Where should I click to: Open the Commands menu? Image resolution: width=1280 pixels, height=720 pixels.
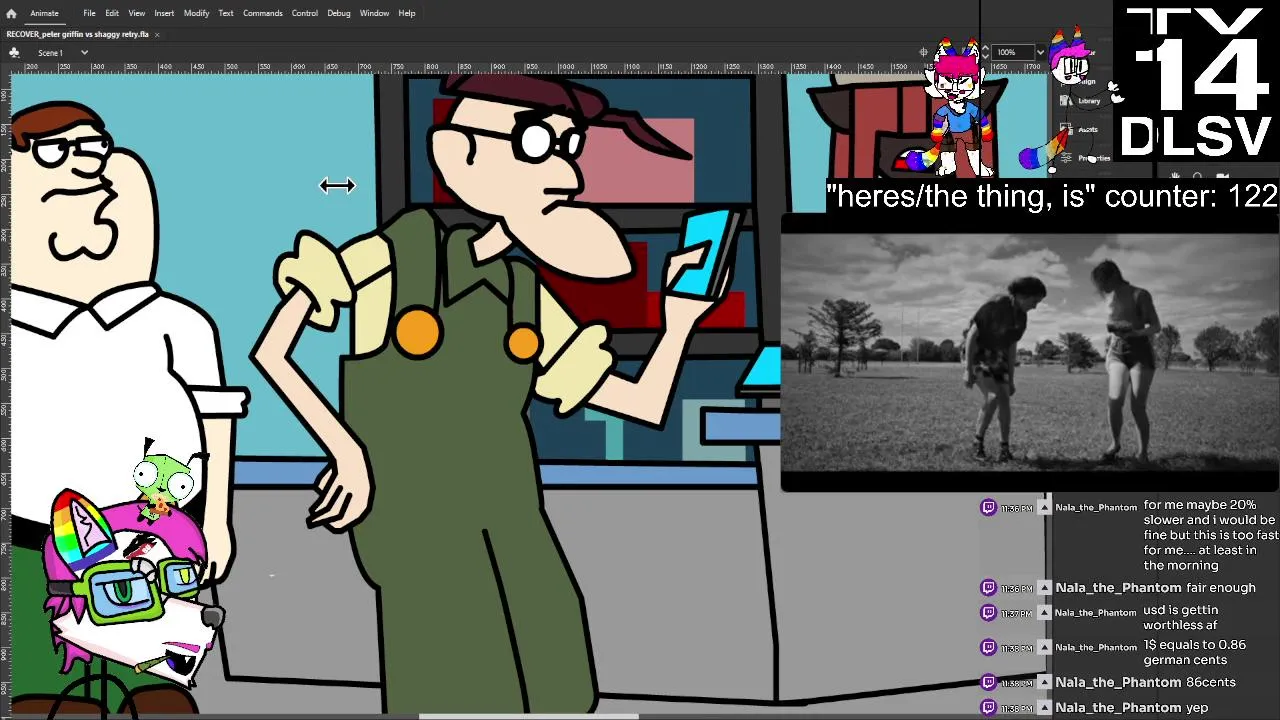coord(262,13)
